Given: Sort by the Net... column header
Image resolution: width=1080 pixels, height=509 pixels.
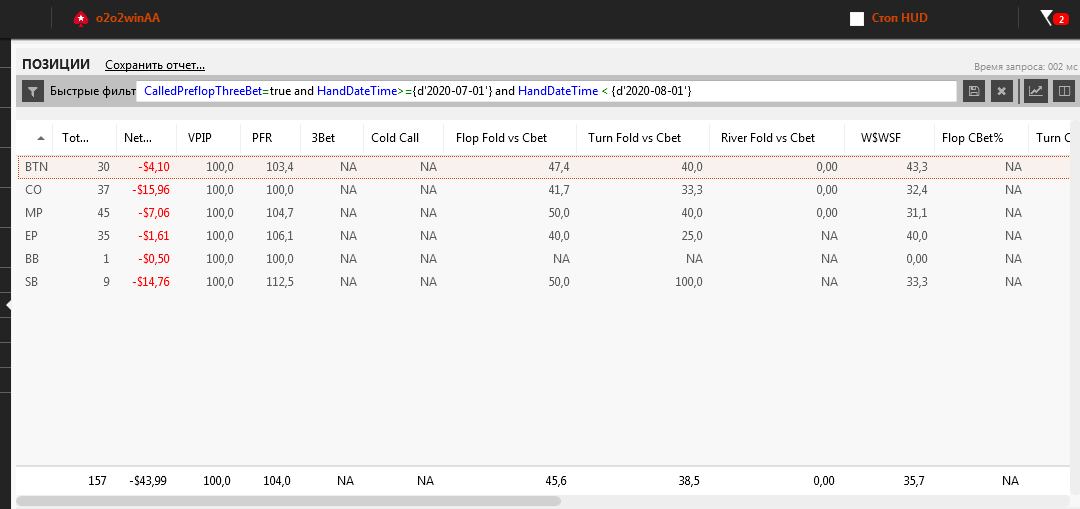Looking at the screenshot, I should [x=145, y=138].
